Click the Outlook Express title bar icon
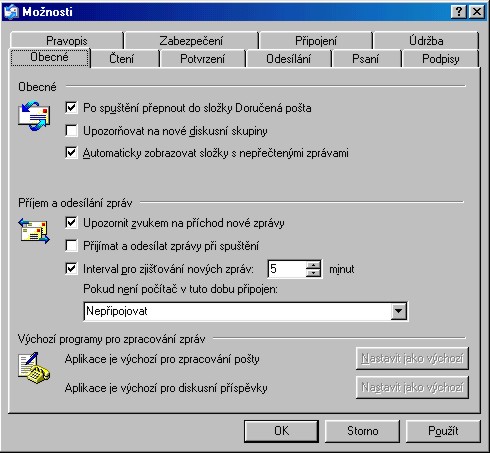 click(11, 12)
